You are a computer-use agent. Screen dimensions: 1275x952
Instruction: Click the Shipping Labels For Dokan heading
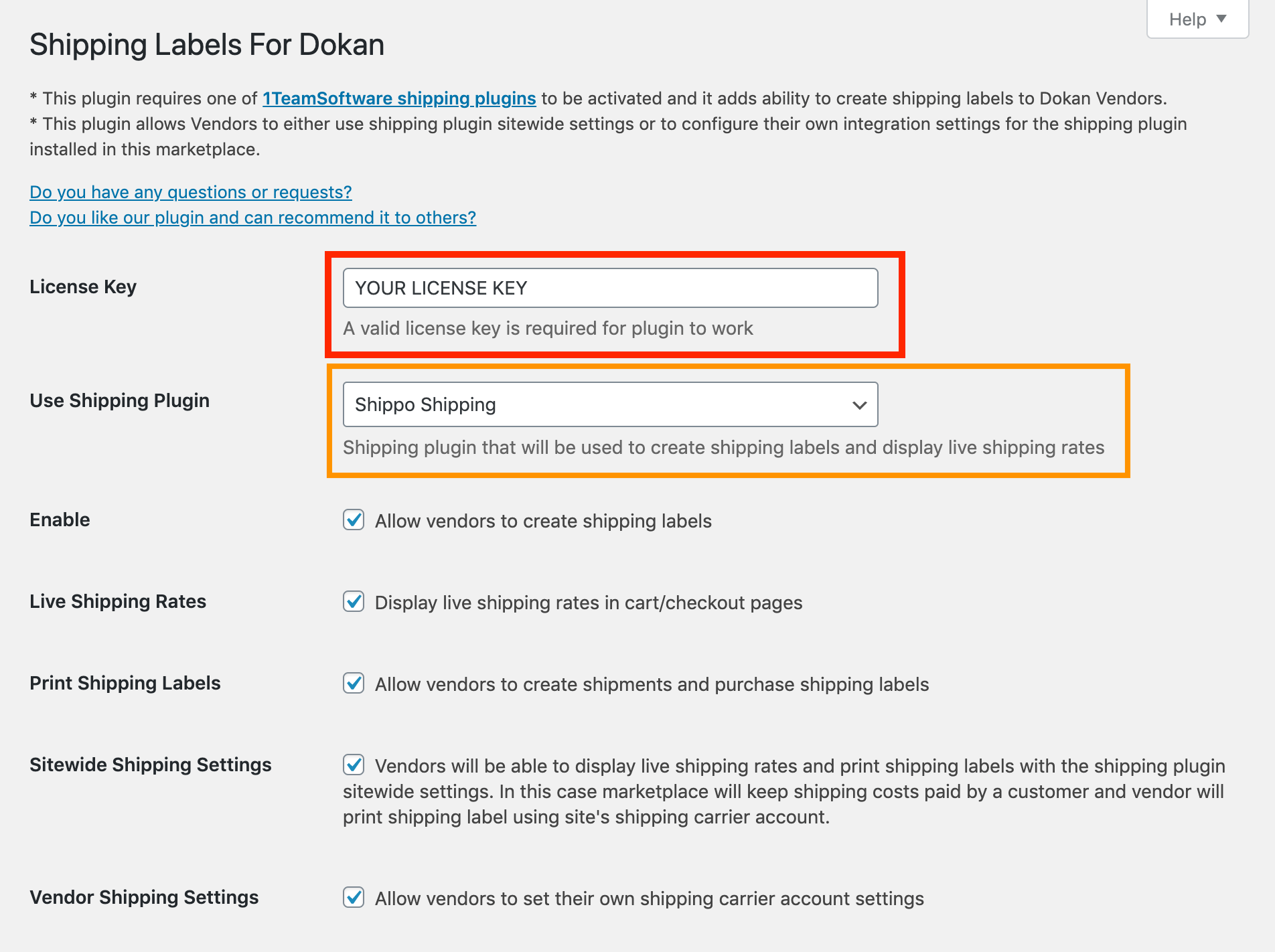coord(207,45)
